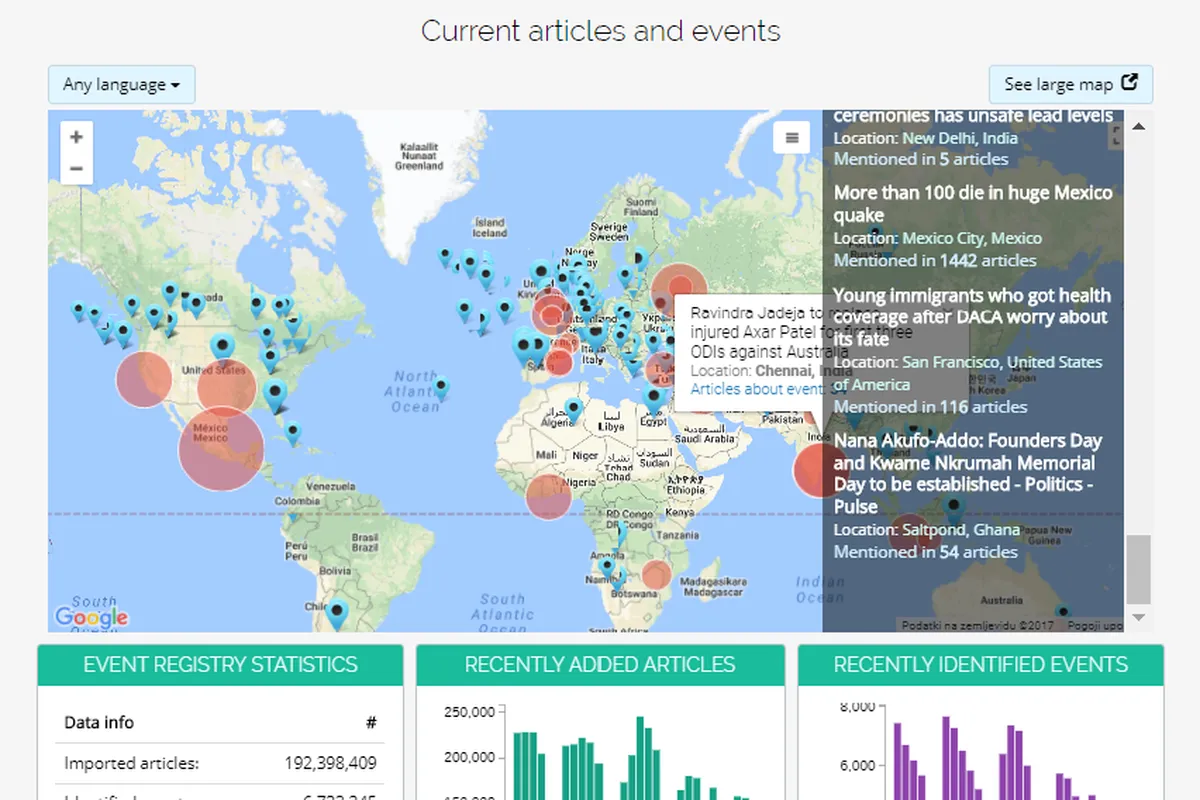Image resolution: width=1200 pixels, height=800 pixels.
Task: Open the Any language dropdown
Action: tap(121, 85)
